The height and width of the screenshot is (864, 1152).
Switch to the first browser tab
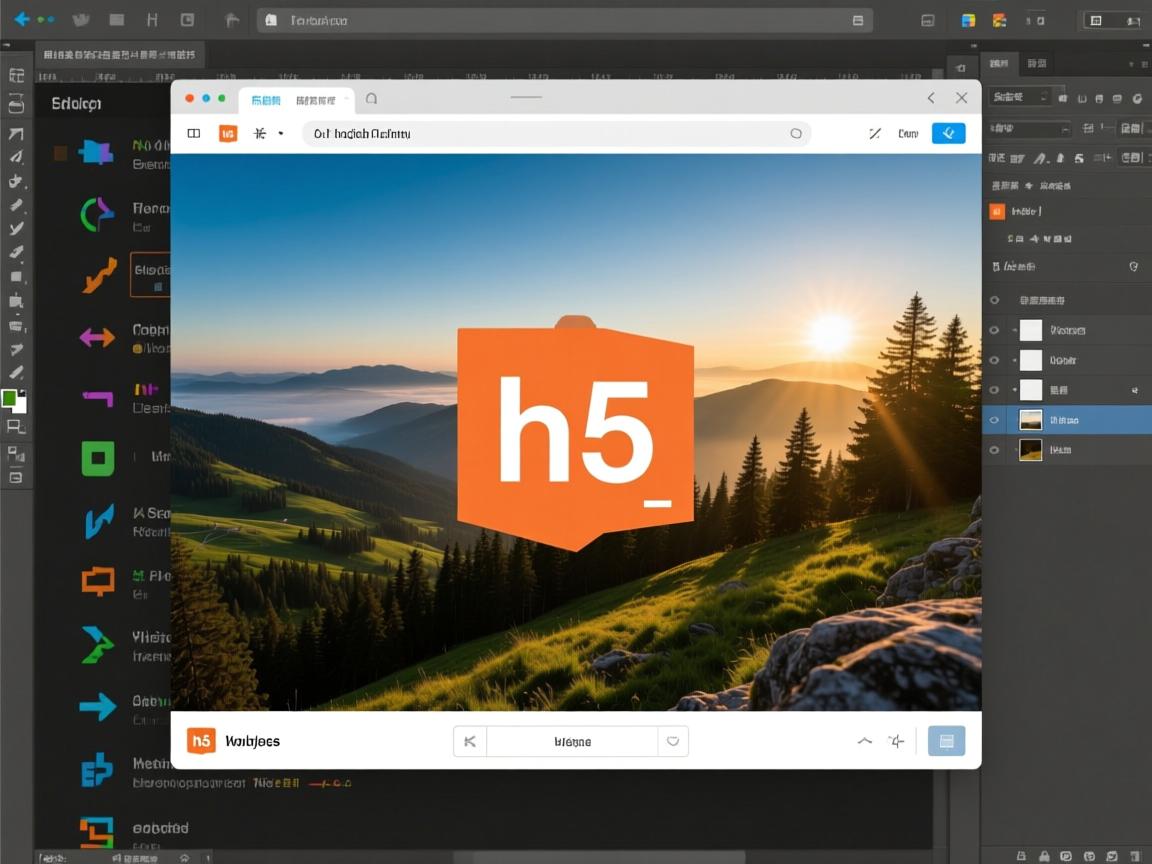(264, 99)
